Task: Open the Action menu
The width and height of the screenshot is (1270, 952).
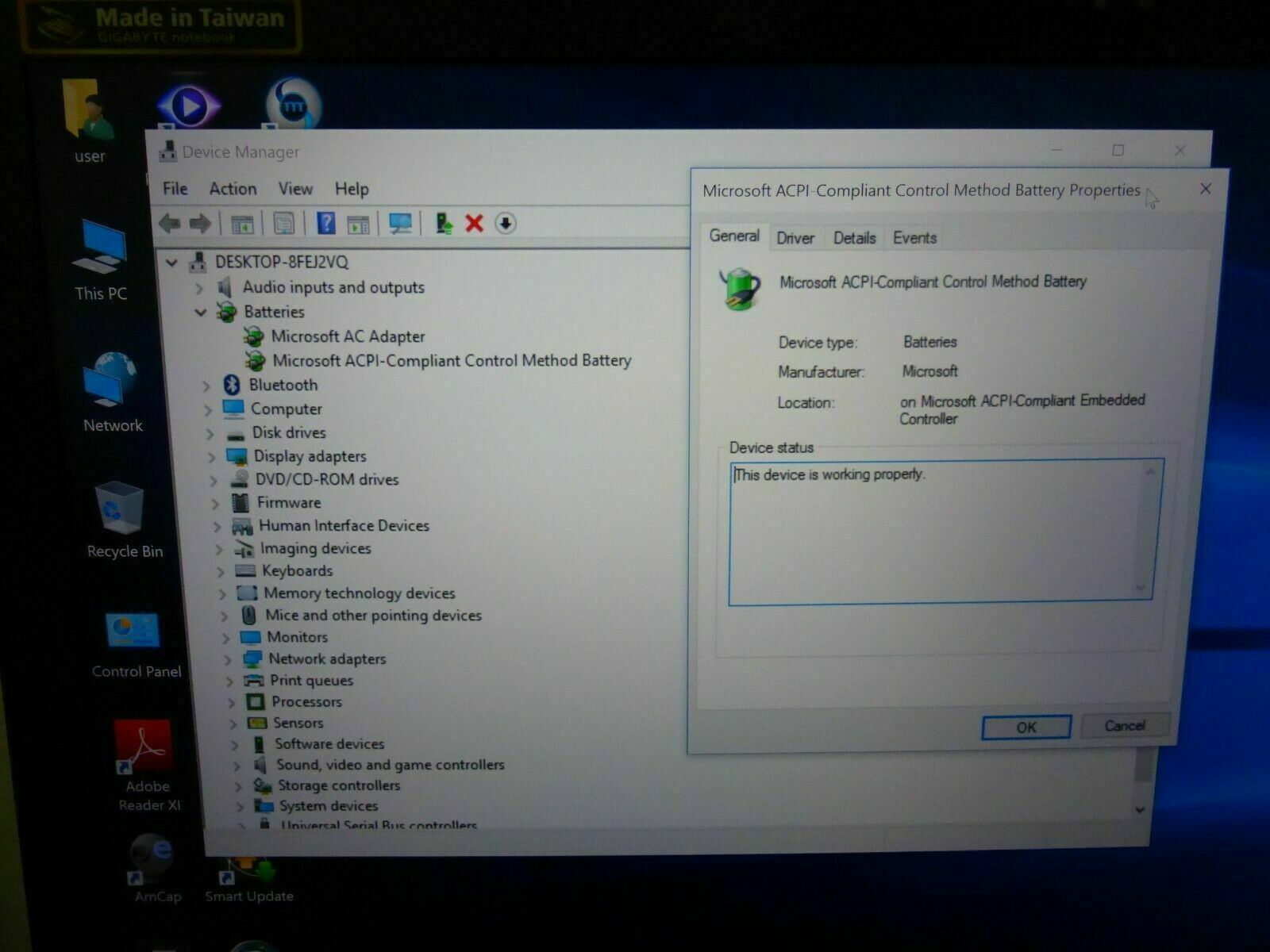Action: [233, 189]
